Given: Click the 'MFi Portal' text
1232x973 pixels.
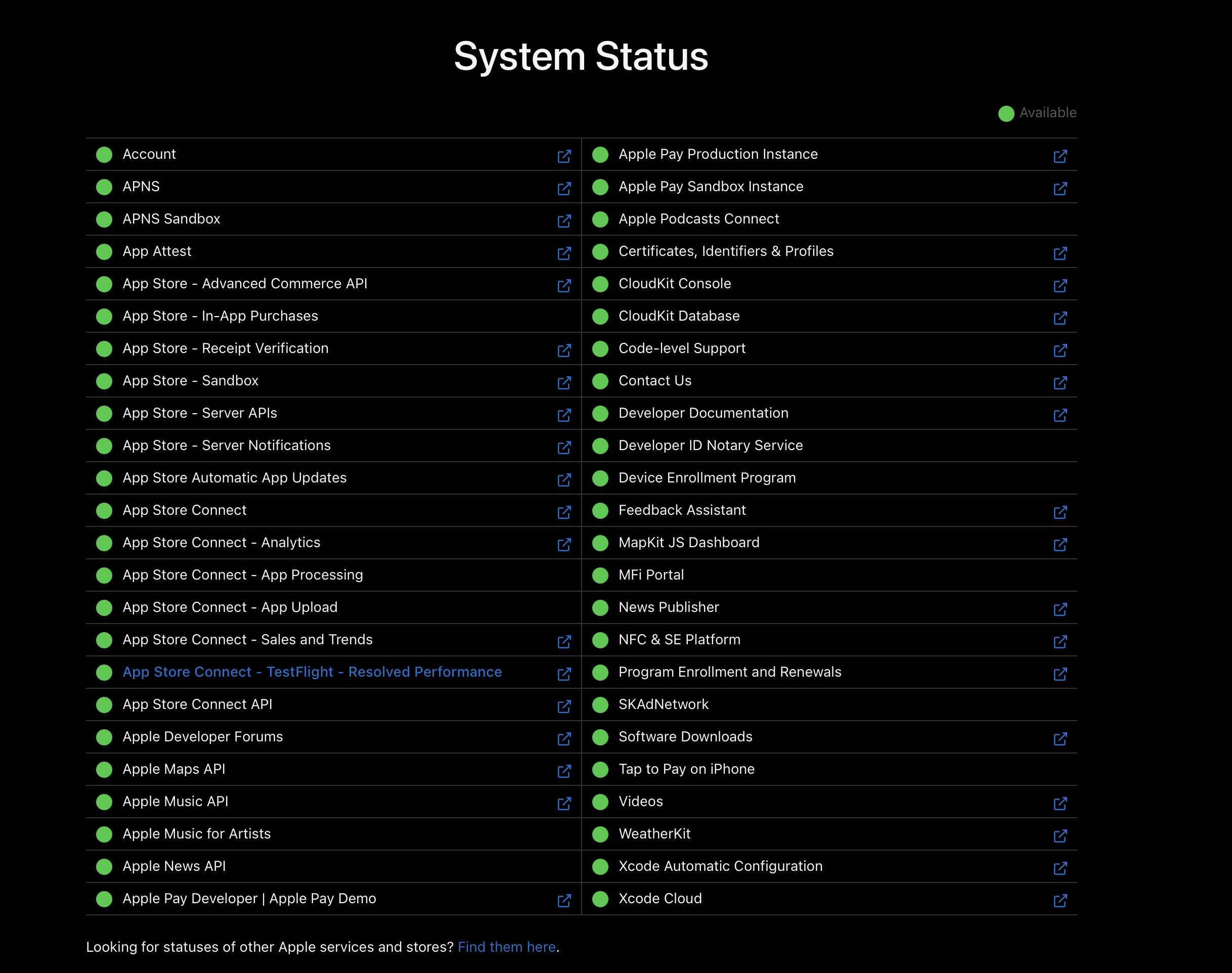Looking at the screenshot, I should [x=651, y=575].
